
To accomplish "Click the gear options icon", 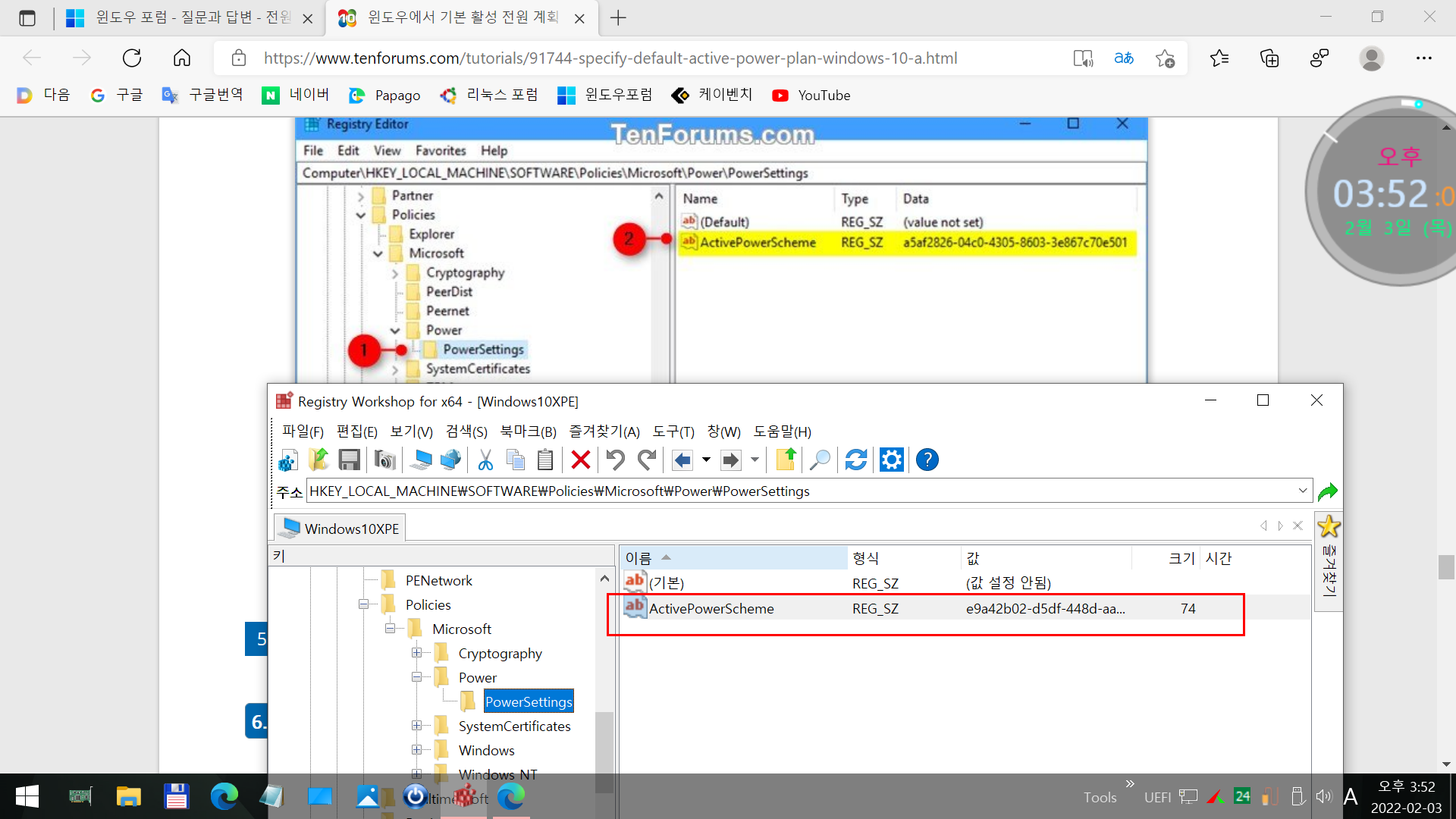I will coord(892,460).
